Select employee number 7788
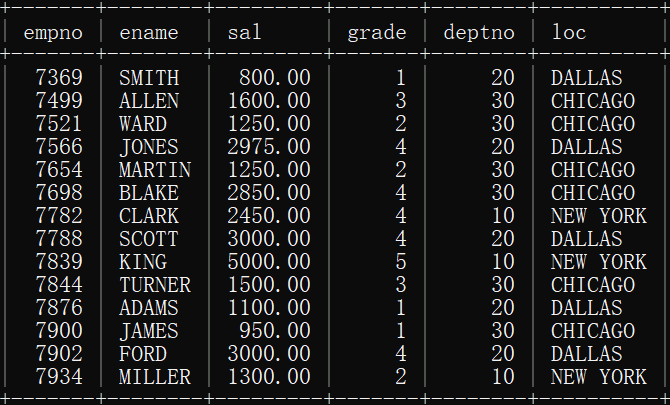 point(59,239)
